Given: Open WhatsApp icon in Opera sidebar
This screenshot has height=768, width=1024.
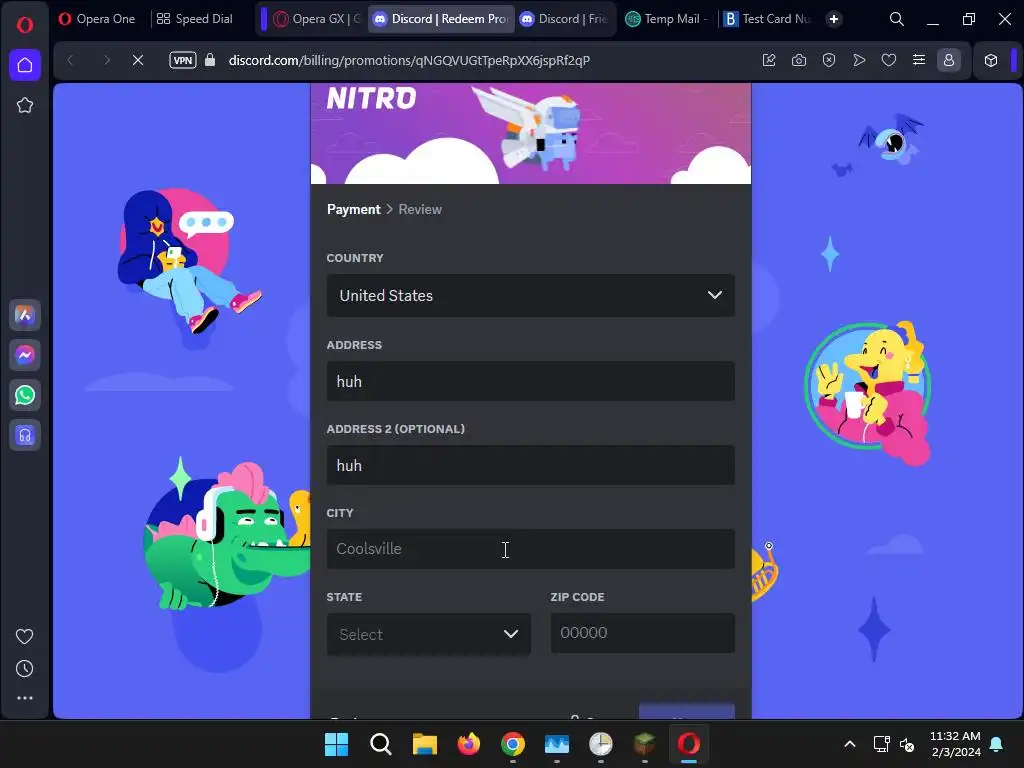Looking at the screenshot, I should [25, 395].
